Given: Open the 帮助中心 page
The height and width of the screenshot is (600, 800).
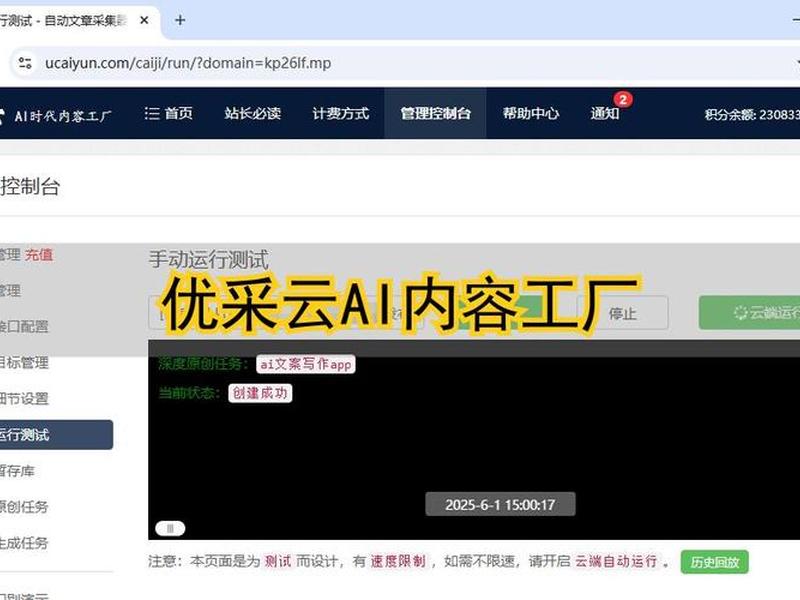Looking at the screenshot, I should (531, 113).
